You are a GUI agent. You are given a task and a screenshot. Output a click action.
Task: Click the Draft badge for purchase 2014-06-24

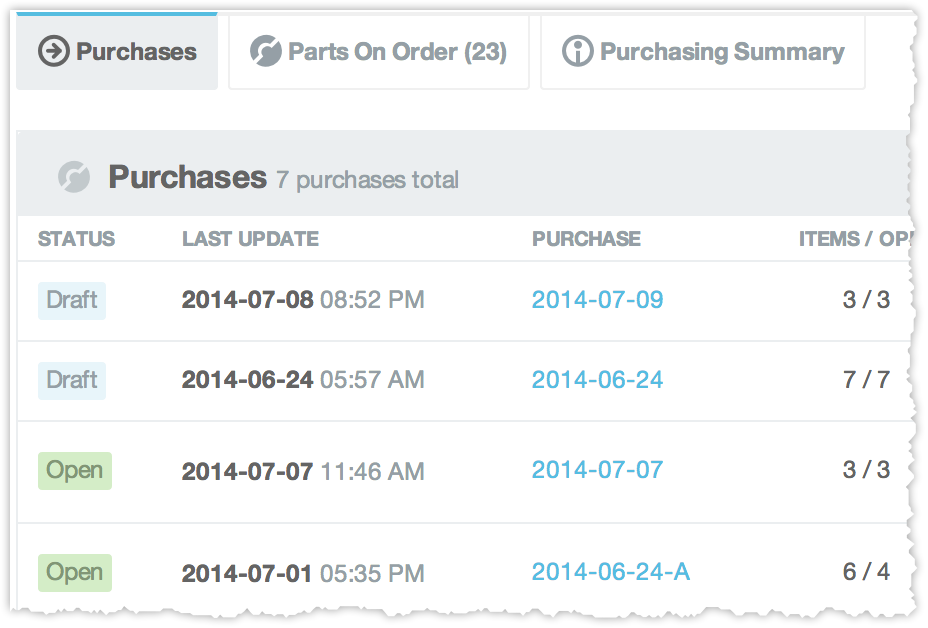[x=72, y=380]
